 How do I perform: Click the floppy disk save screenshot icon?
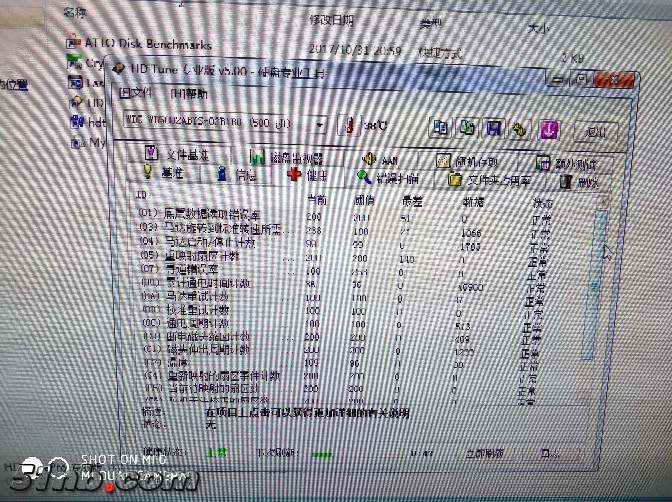pyautogui.click(x=493, y=129)
